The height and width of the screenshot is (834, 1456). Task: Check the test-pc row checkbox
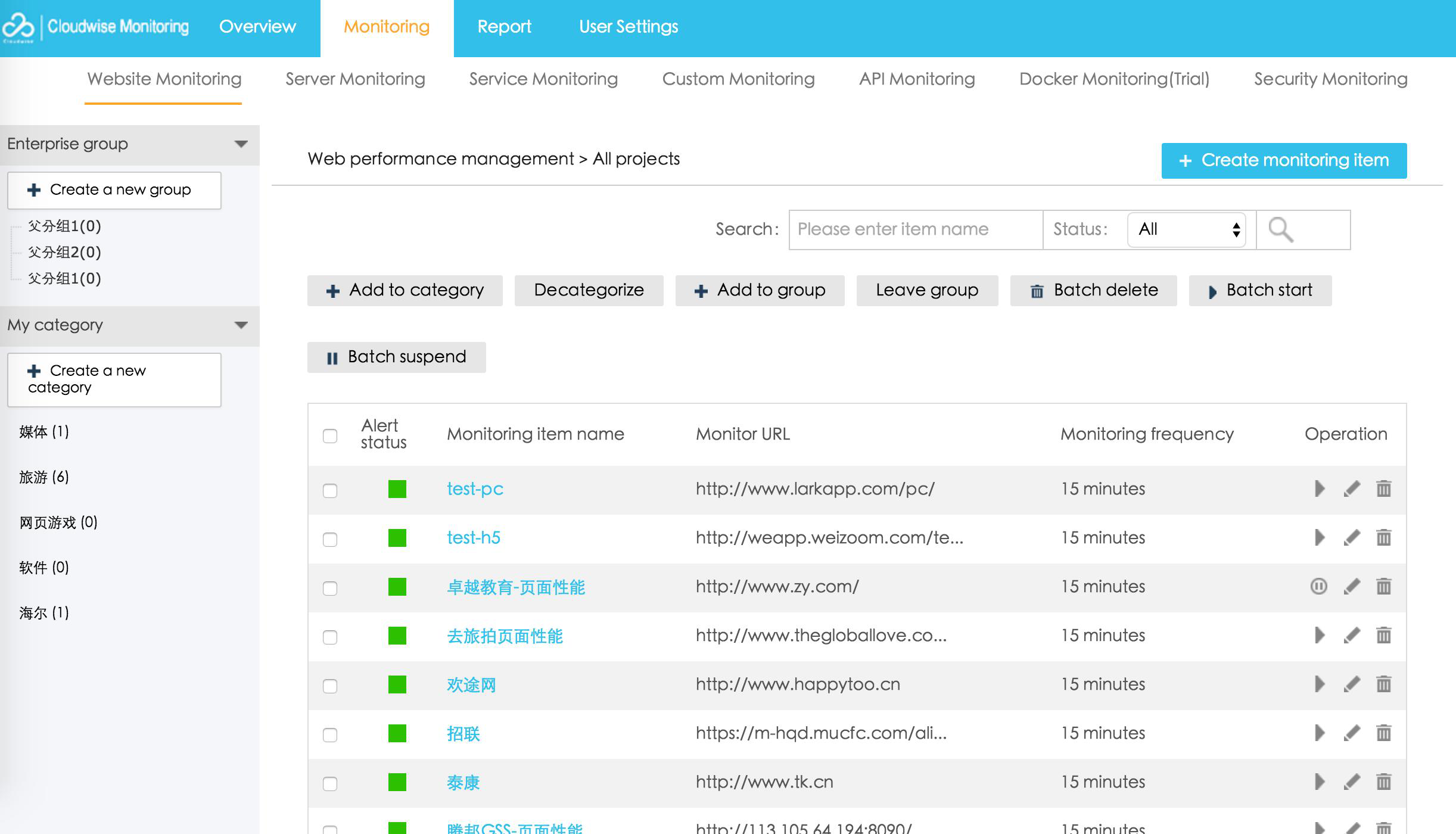[330, 490]
